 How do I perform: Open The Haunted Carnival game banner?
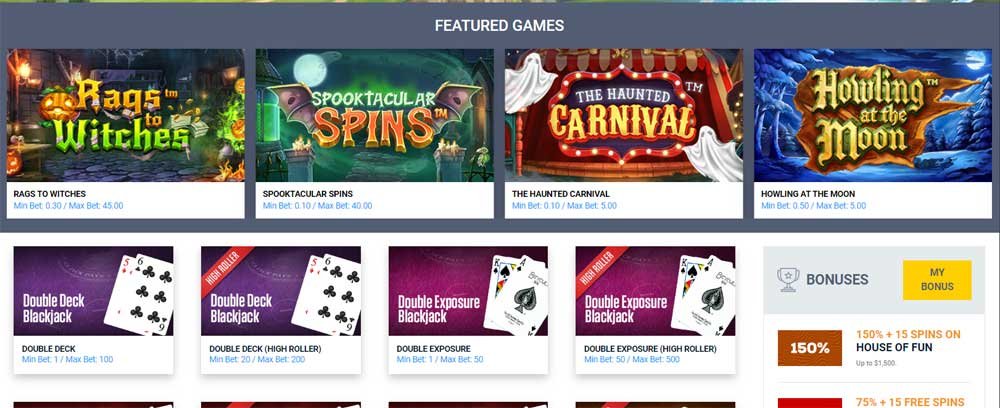tap(624, 115)
